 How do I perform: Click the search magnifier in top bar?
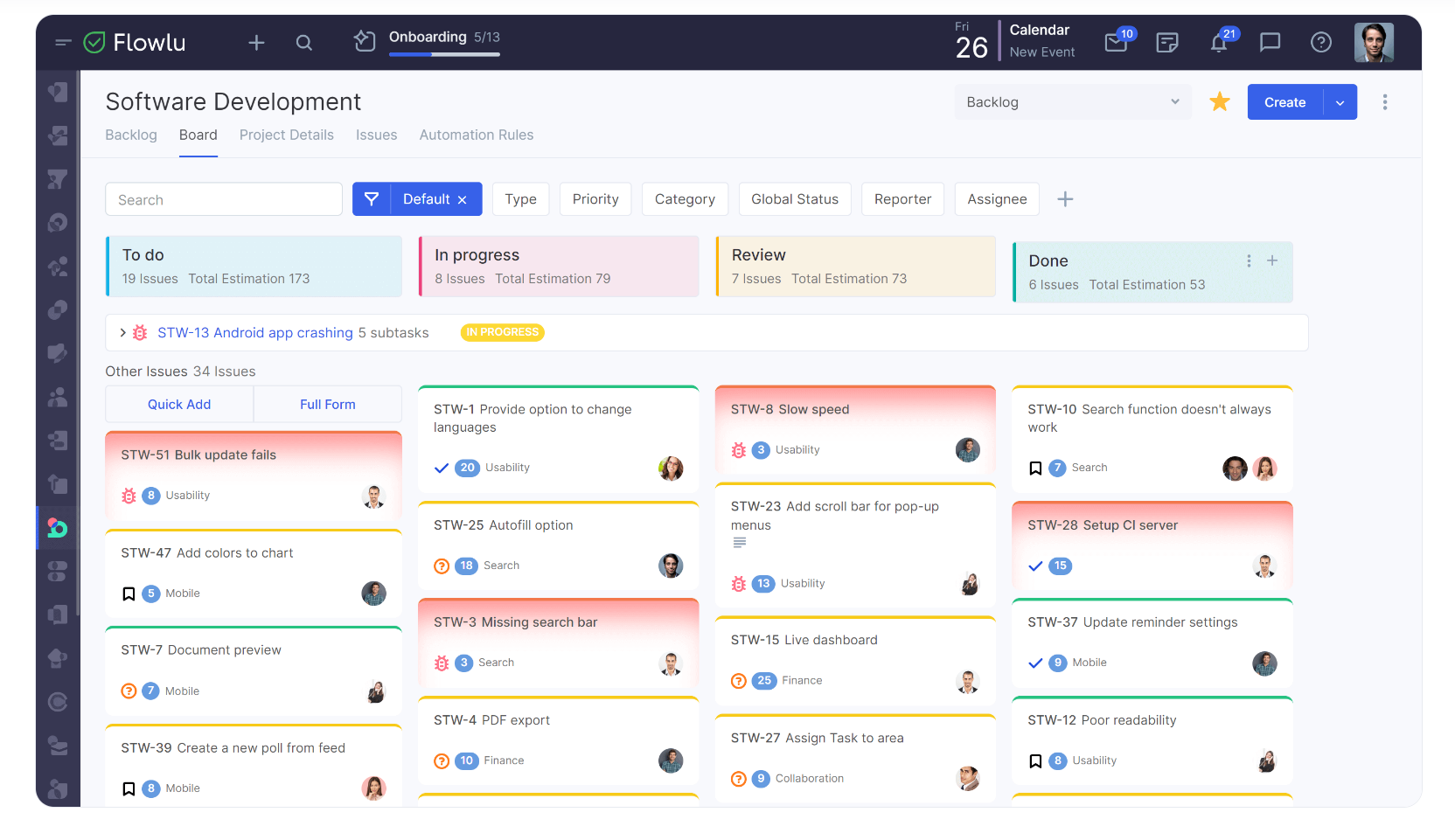(x=304, y=42)
